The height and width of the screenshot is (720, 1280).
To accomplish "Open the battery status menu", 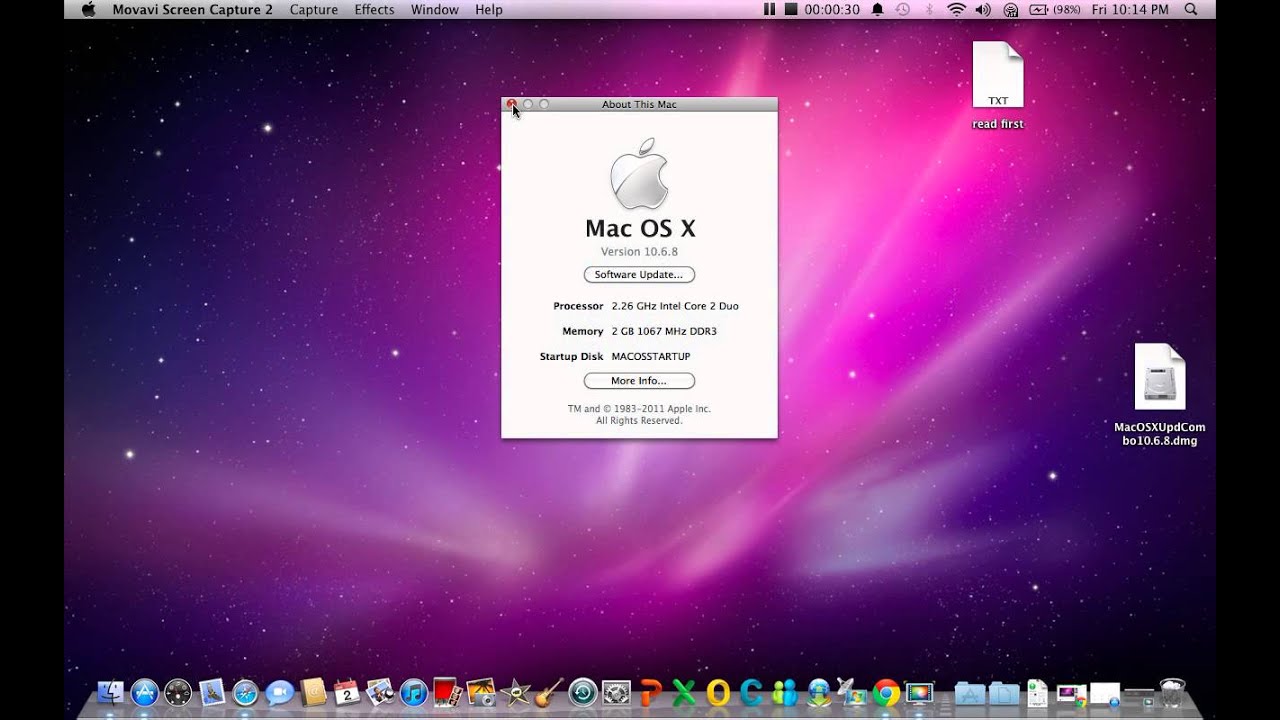I will (x=1054, y=9).
